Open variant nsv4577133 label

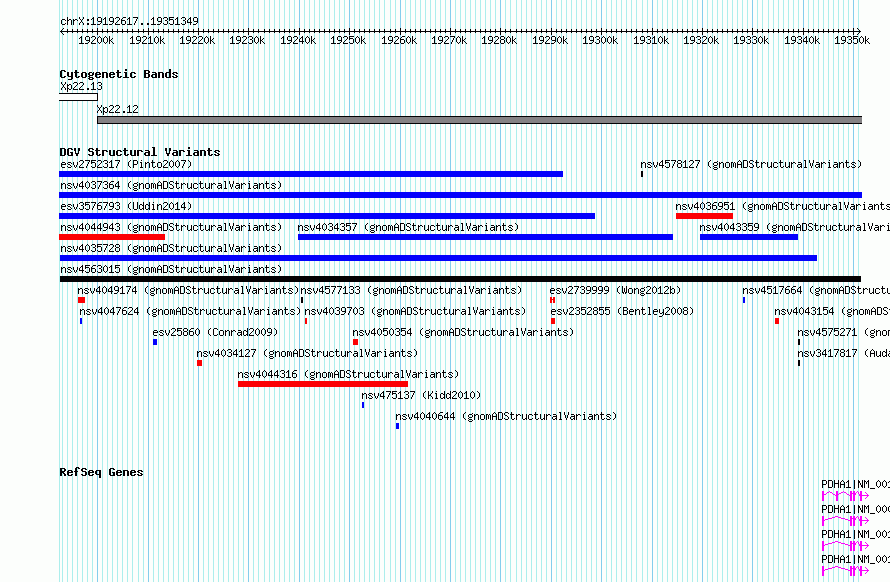(411, 290)
